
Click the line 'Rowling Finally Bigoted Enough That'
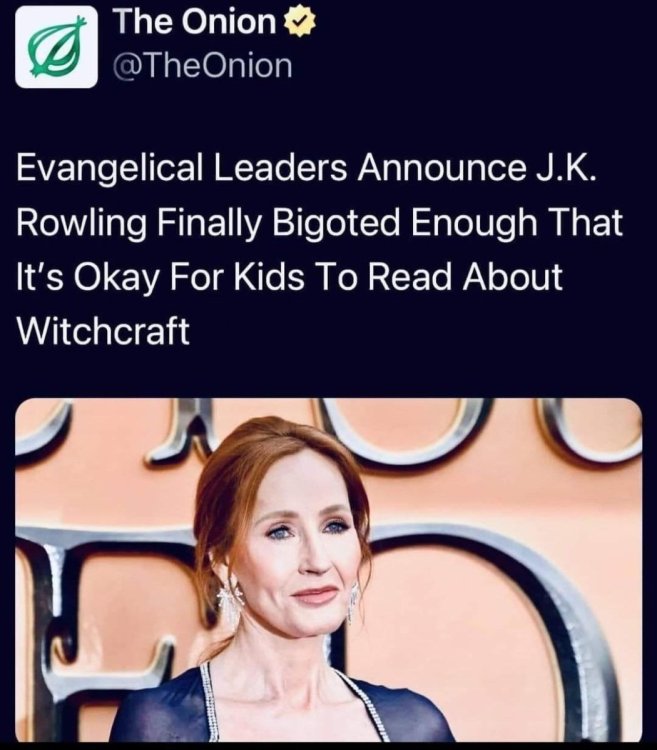(x=319, y=223)
